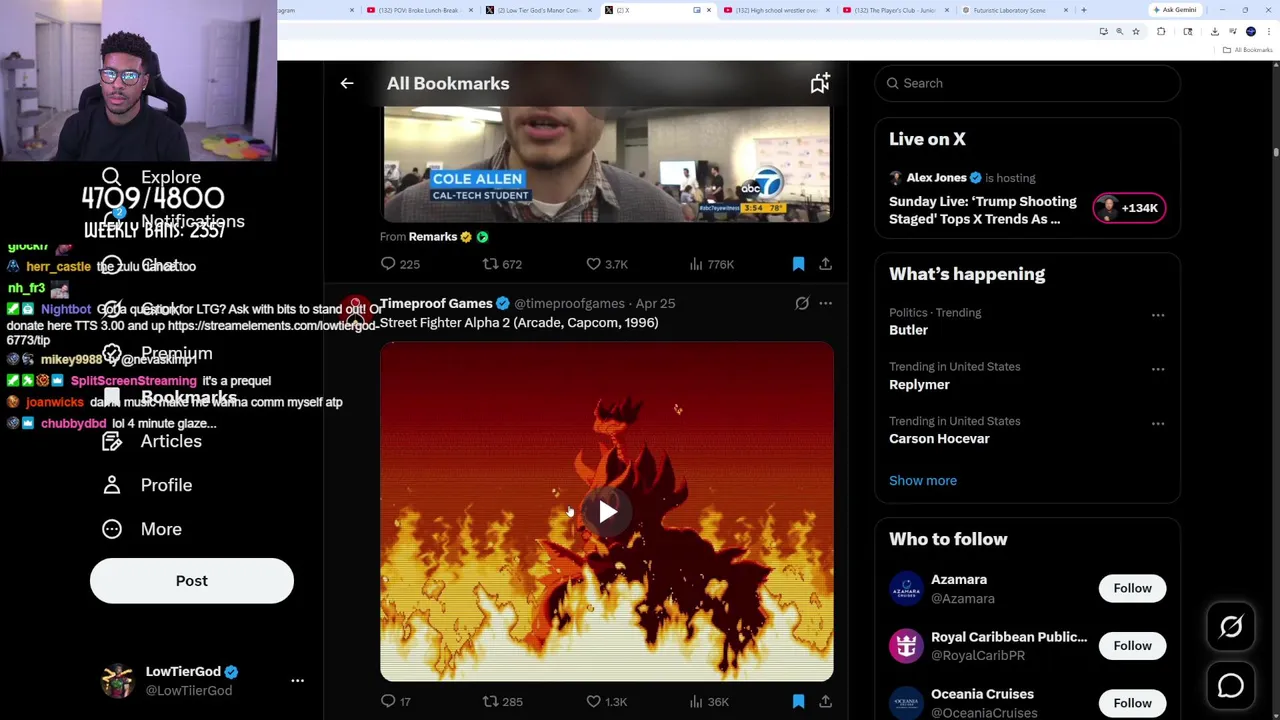This screenshot has height=720, width=1280.
Task: Like the post with 1.3K likes
Action: [x=607, y=702]
